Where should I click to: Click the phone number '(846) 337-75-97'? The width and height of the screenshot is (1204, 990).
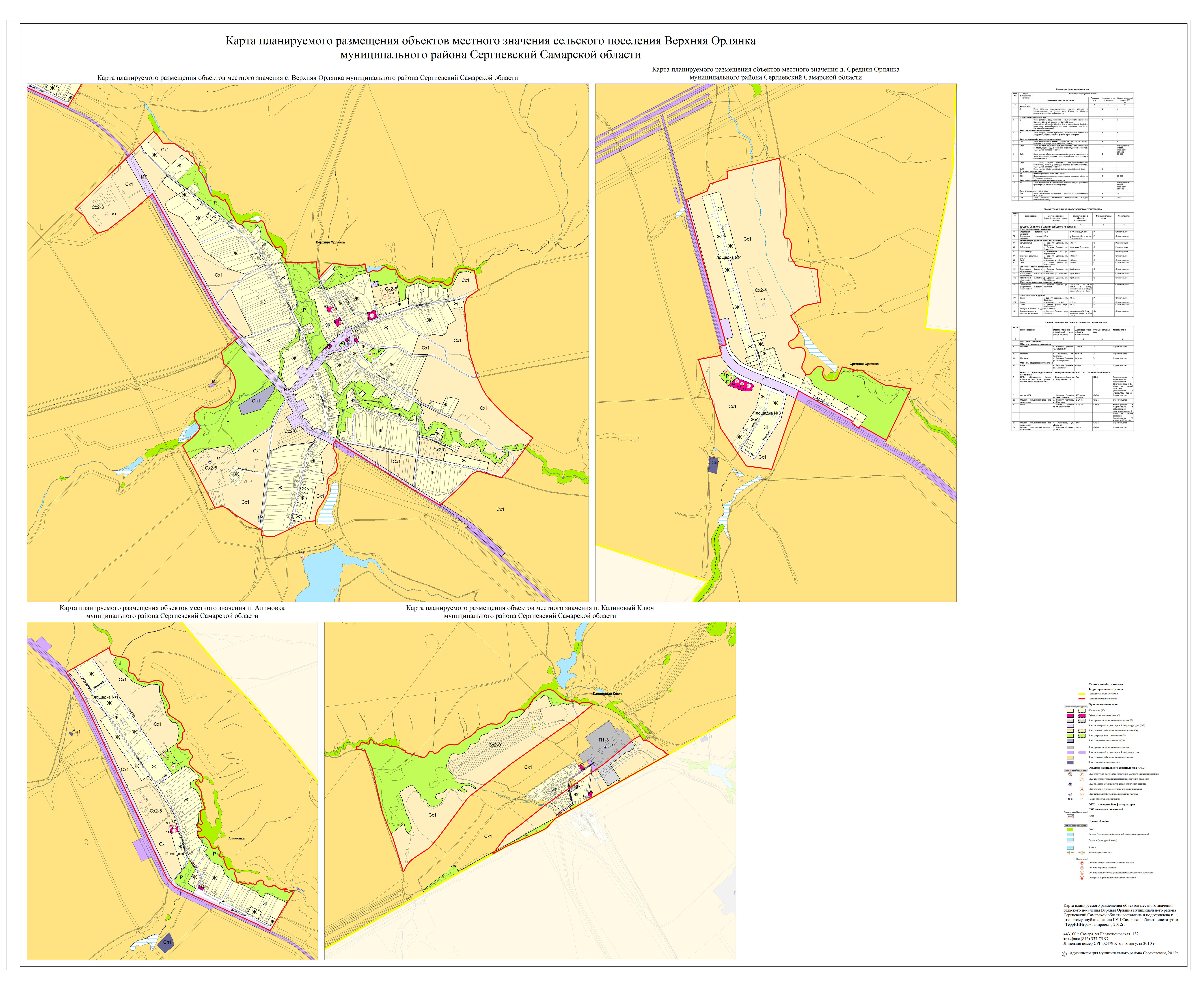[x=1094, y=939]
